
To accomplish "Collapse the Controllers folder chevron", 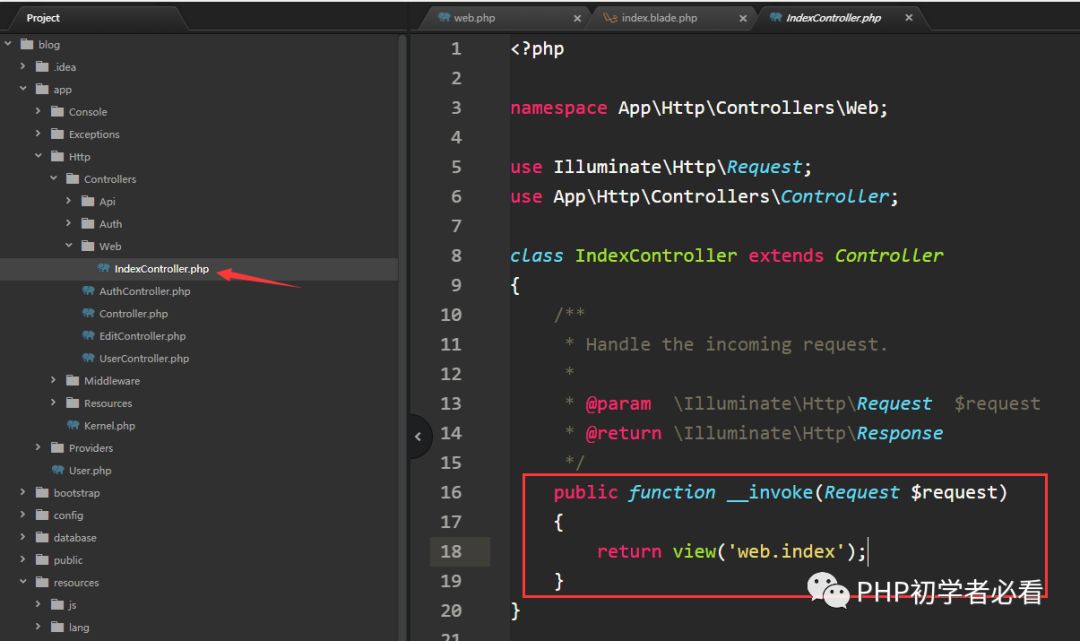I will (x=53, y=178).
